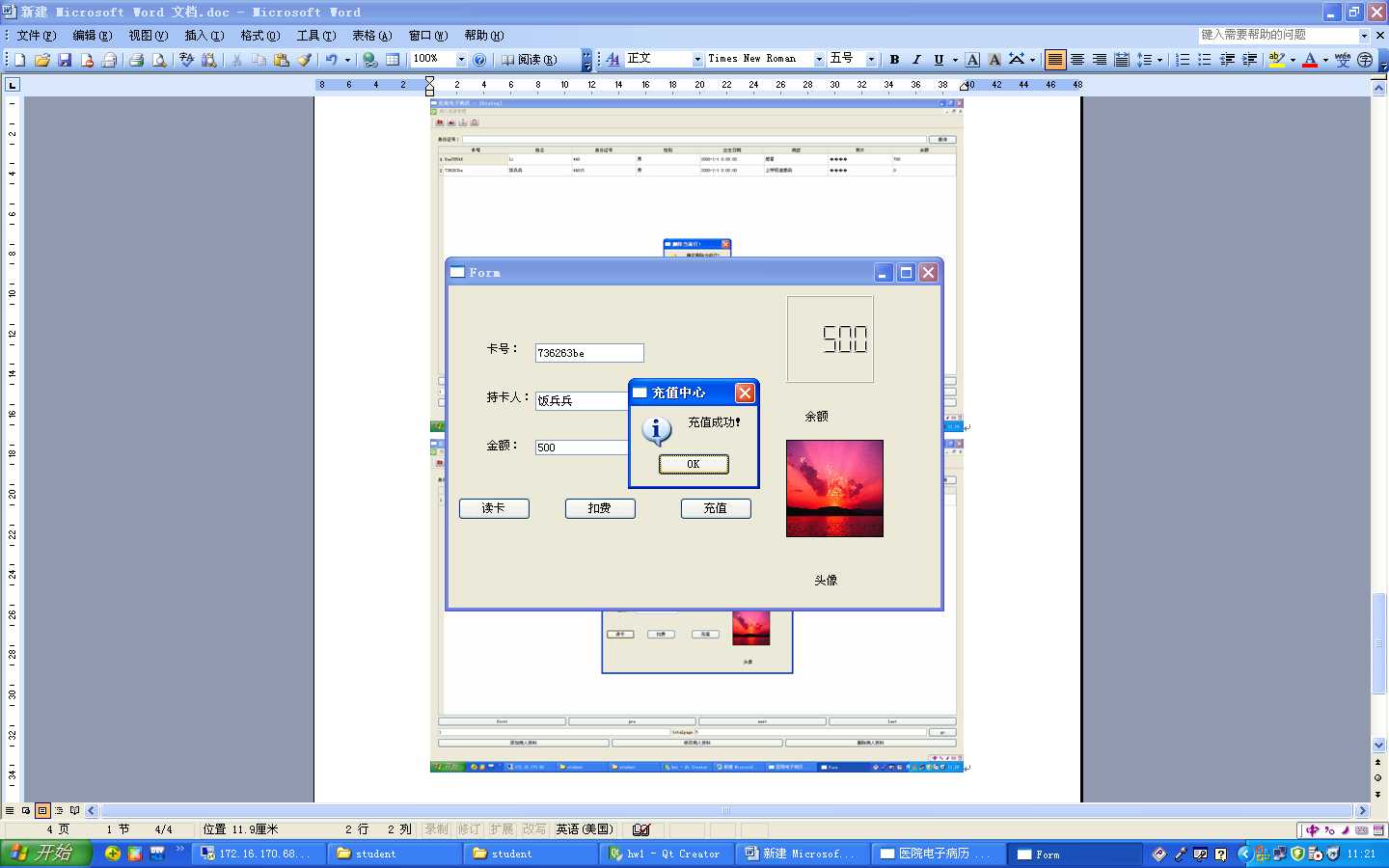Click the 开始 Start button
Viewport: 1389px width, 868px height.
(x=46, y=854)
